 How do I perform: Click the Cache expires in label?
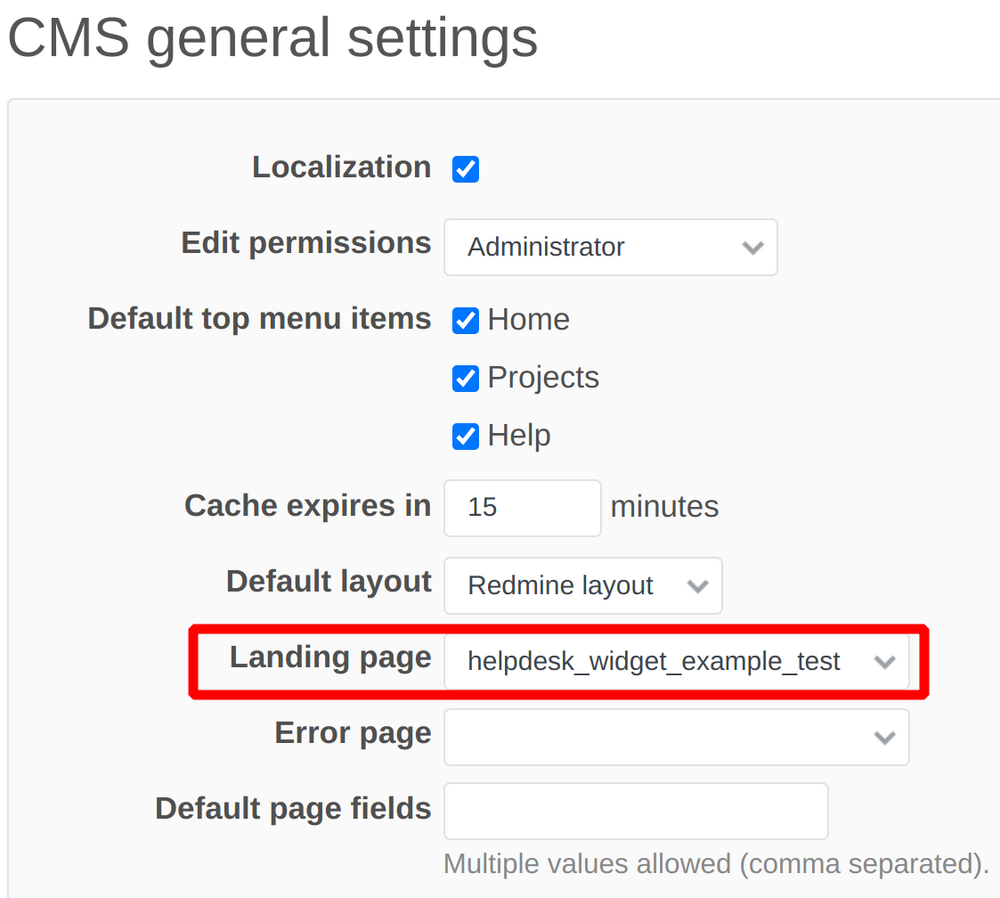307,505
